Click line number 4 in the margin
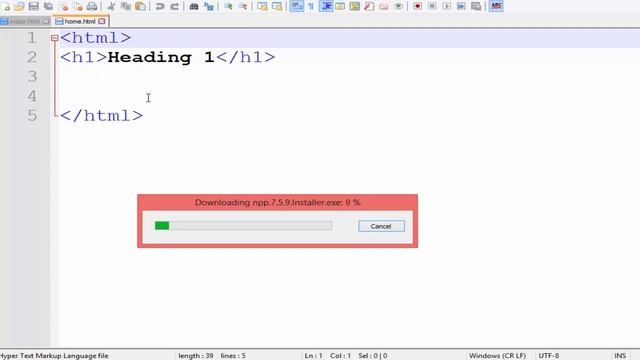 point(31,96)
